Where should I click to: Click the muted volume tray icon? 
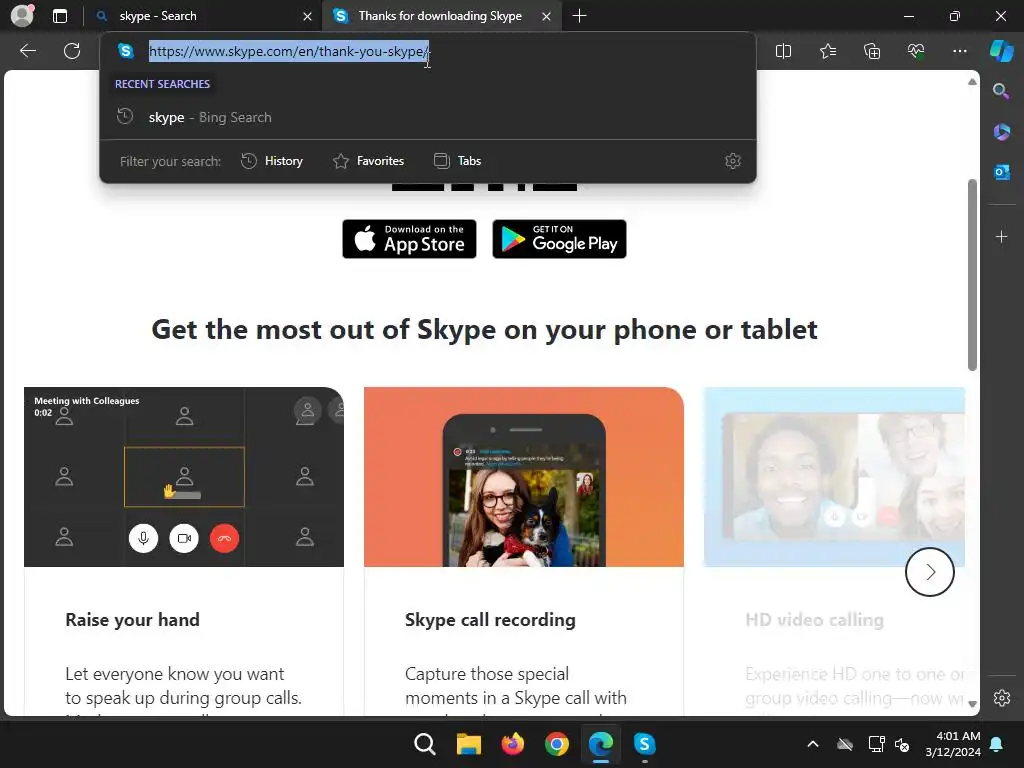(903, 744)
